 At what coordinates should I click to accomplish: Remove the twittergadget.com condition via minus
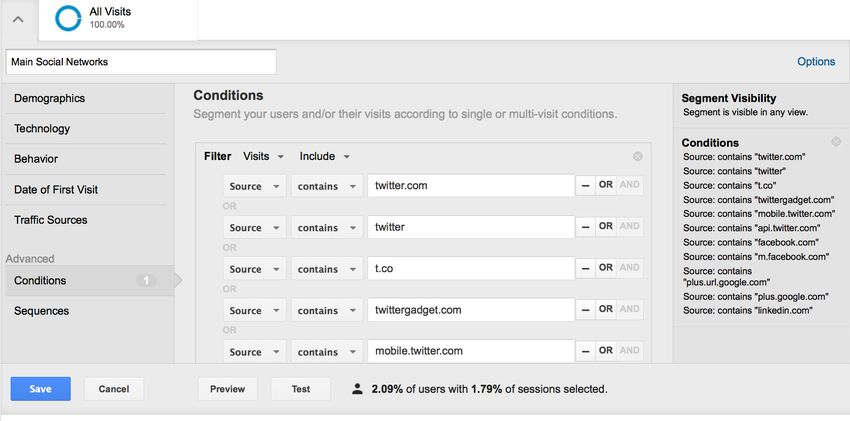point(585,309)
